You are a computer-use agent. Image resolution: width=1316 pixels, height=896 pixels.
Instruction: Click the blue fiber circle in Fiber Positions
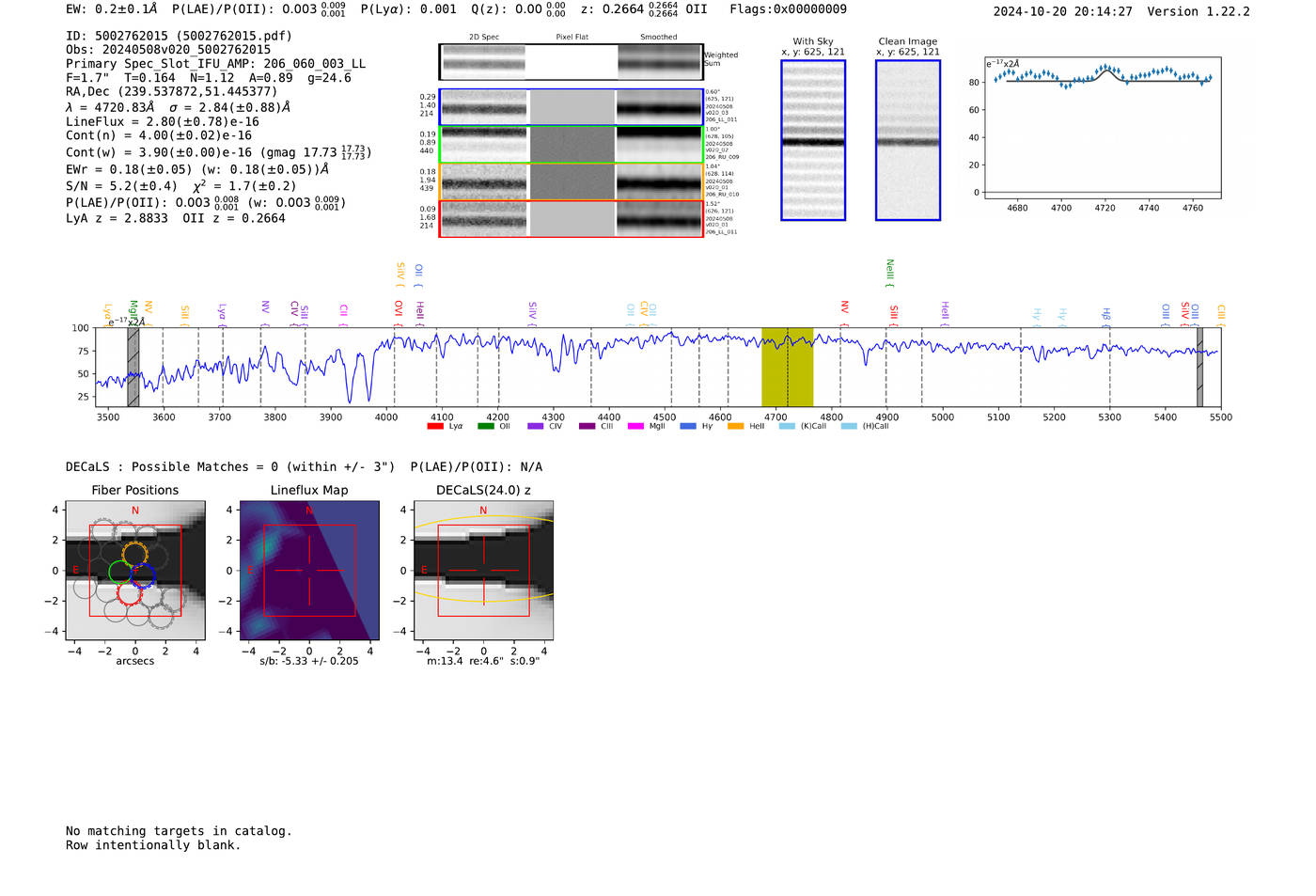pyautogui.click(x=143, y=576)
